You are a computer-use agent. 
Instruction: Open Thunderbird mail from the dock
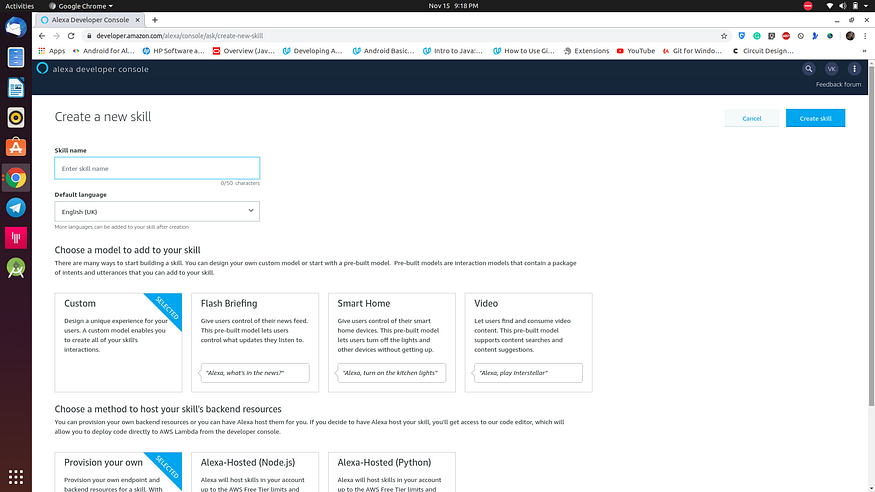pos(16,27)
